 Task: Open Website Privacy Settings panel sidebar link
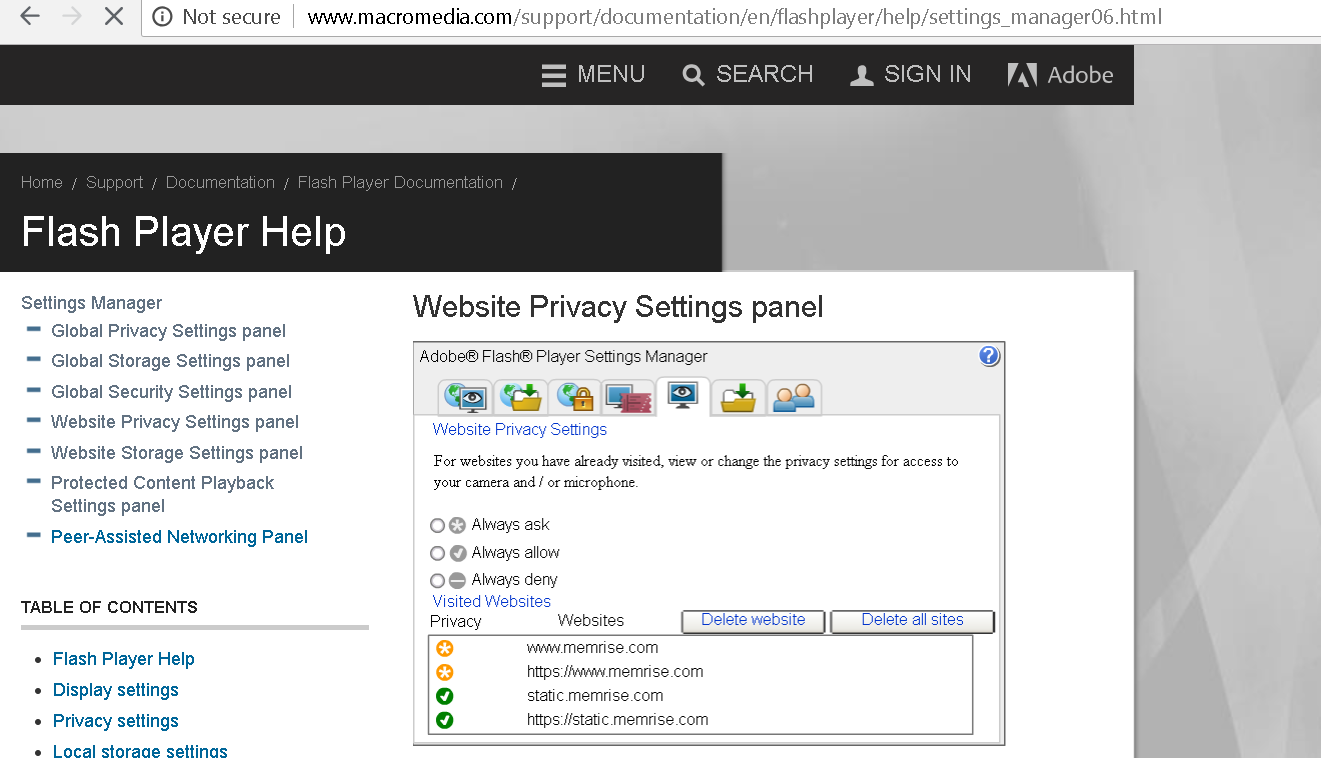tap(175, 422)
